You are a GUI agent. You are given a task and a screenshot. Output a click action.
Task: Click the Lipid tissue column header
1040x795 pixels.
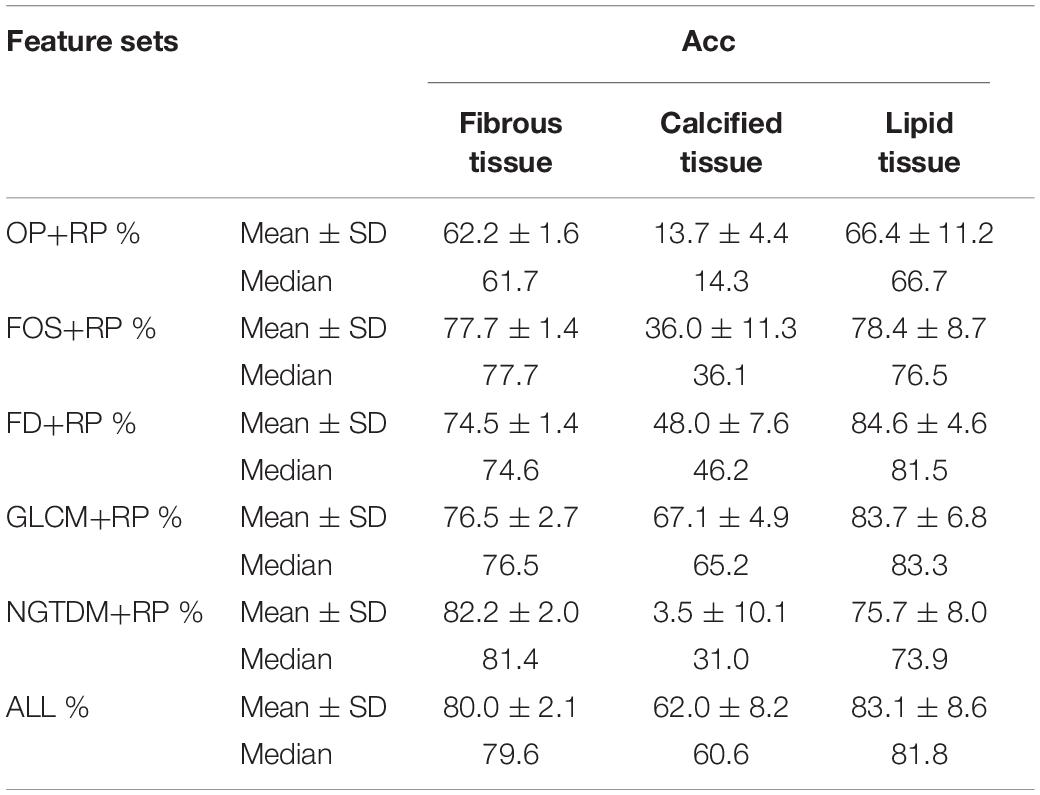919,143
